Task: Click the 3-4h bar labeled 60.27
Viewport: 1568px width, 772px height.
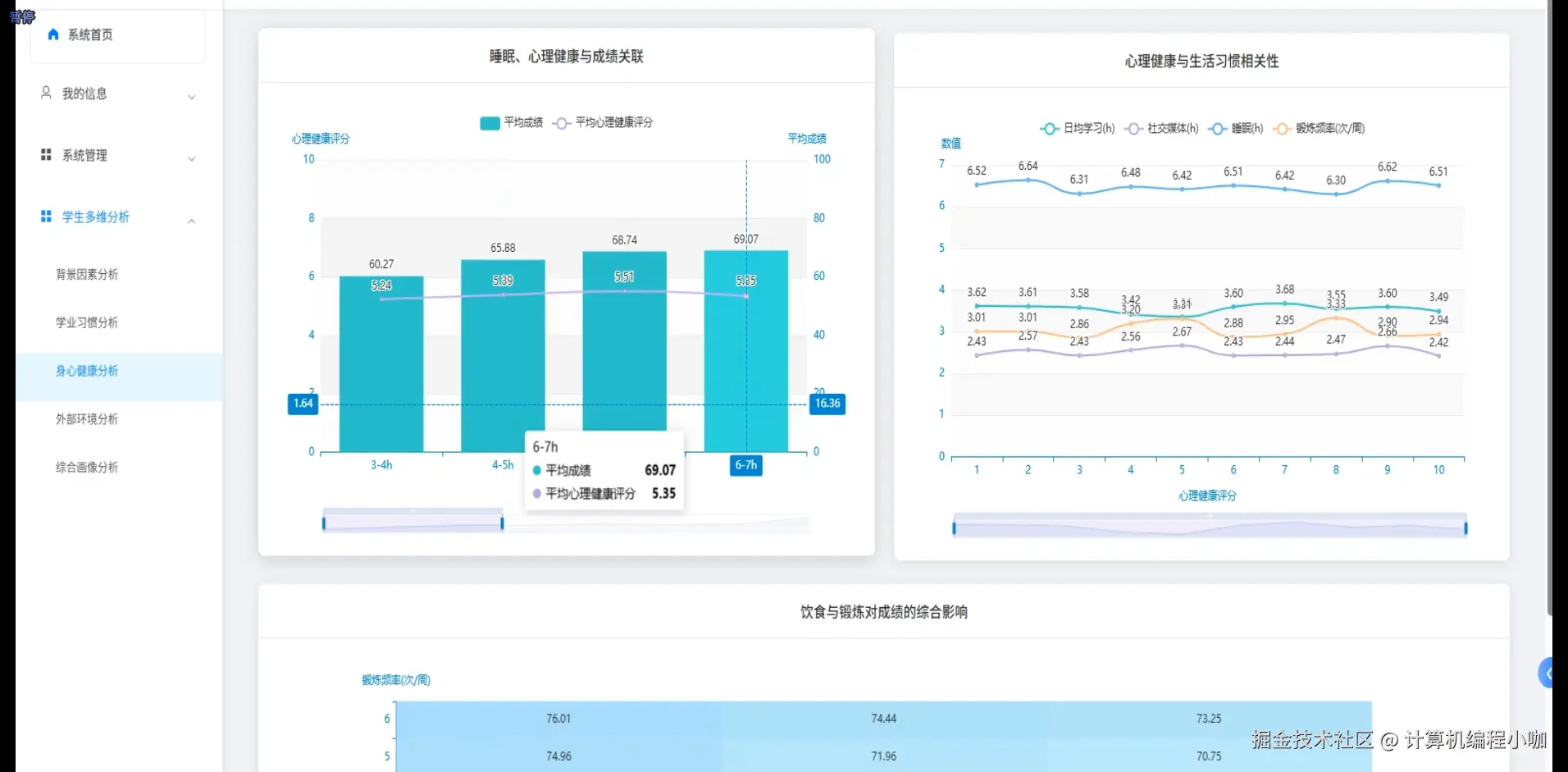Action: 381,364
